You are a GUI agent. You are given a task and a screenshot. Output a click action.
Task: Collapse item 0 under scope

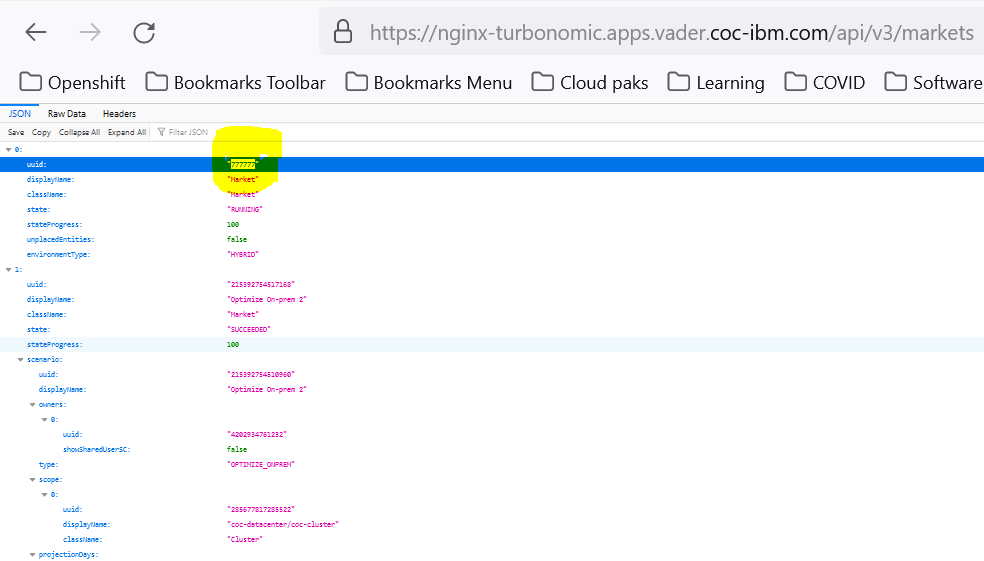click(x=45, y=494)
